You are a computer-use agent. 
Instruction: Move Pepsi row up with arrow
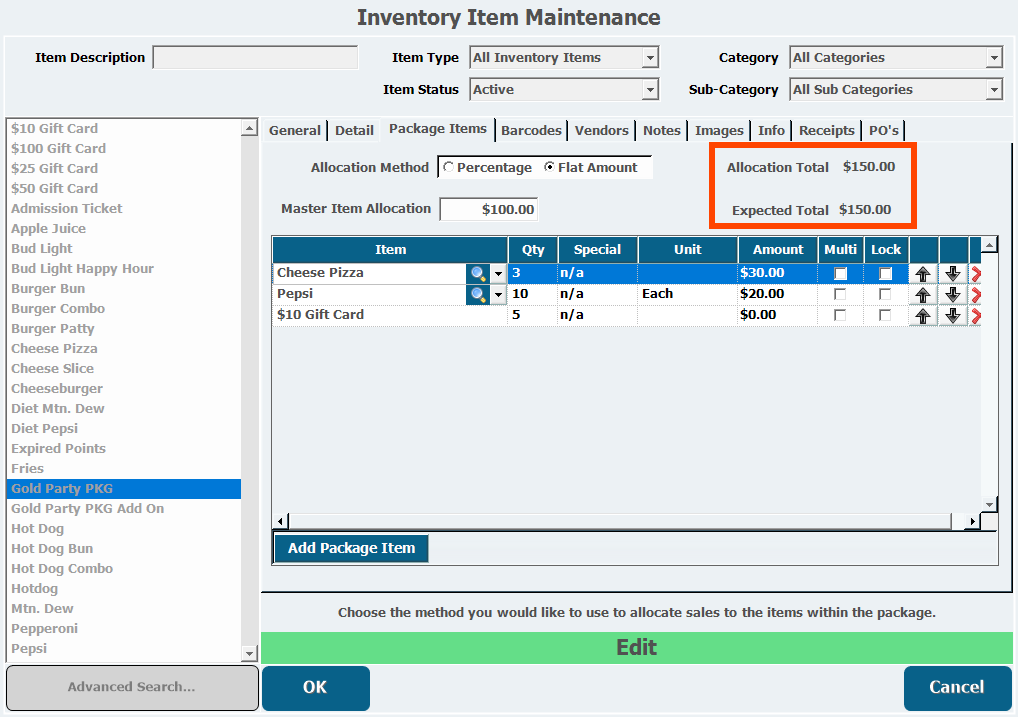coord(923,294)
